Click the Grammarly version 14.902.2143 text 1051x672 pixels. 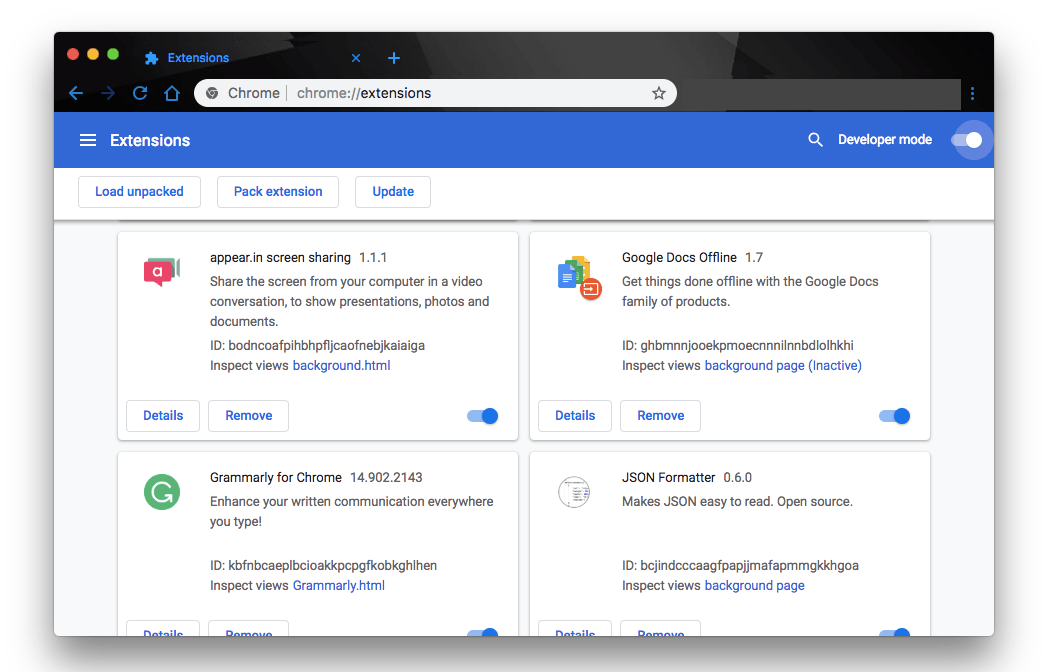pos(386,478)
